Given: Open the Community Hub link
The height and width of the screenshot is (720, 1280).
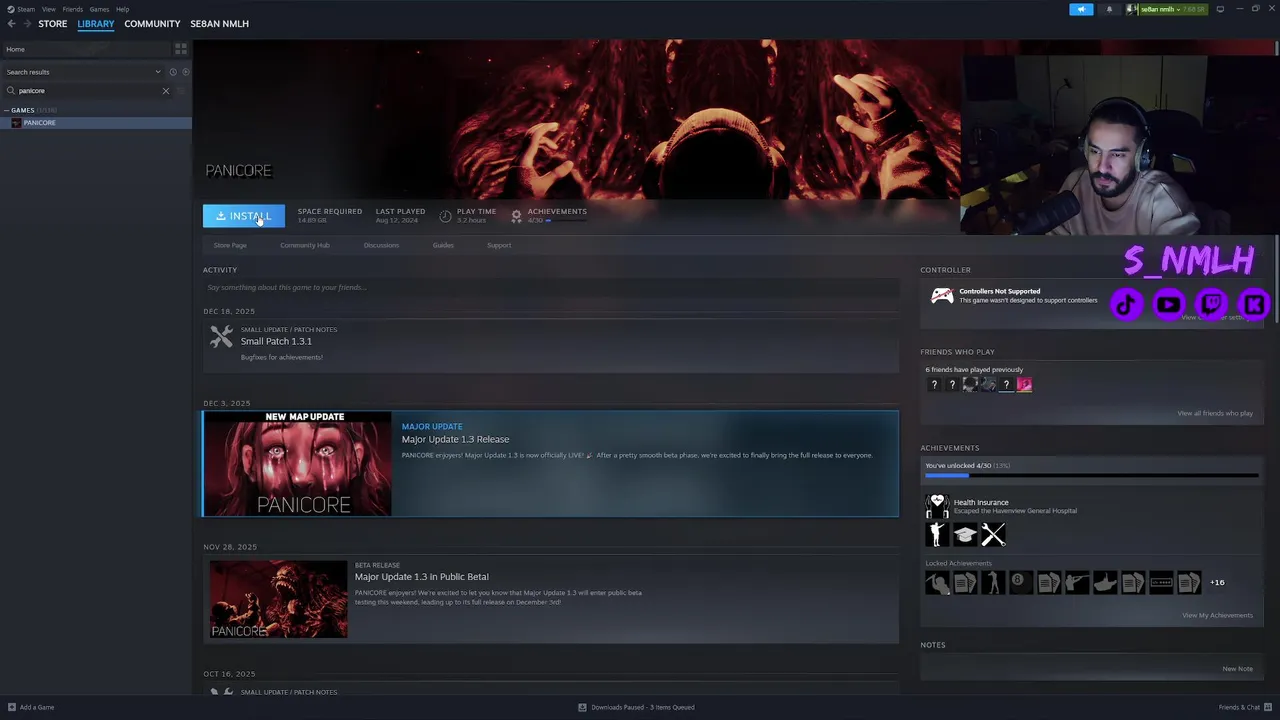Looking at the screenshot, I should pos(305,245).
